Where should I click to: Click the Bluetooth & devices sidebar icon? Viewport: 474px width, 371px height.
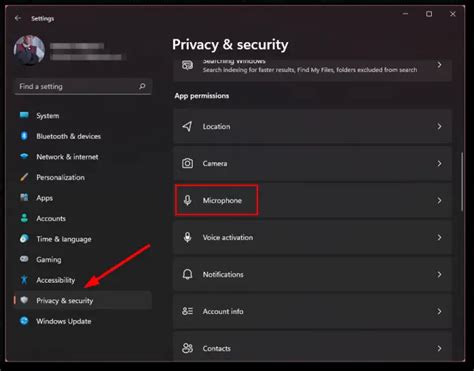coord(24,136)
